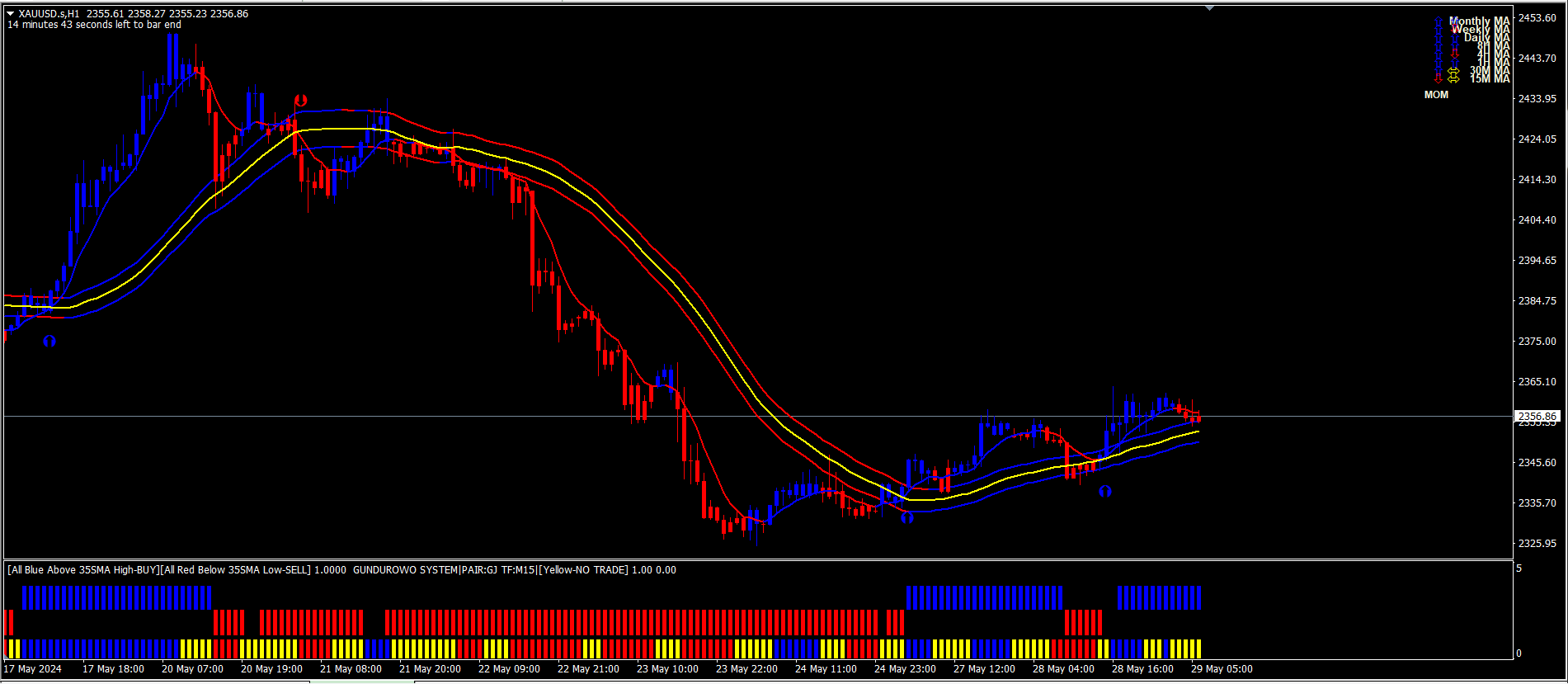Select the MOM label text

click(1436, 95)
